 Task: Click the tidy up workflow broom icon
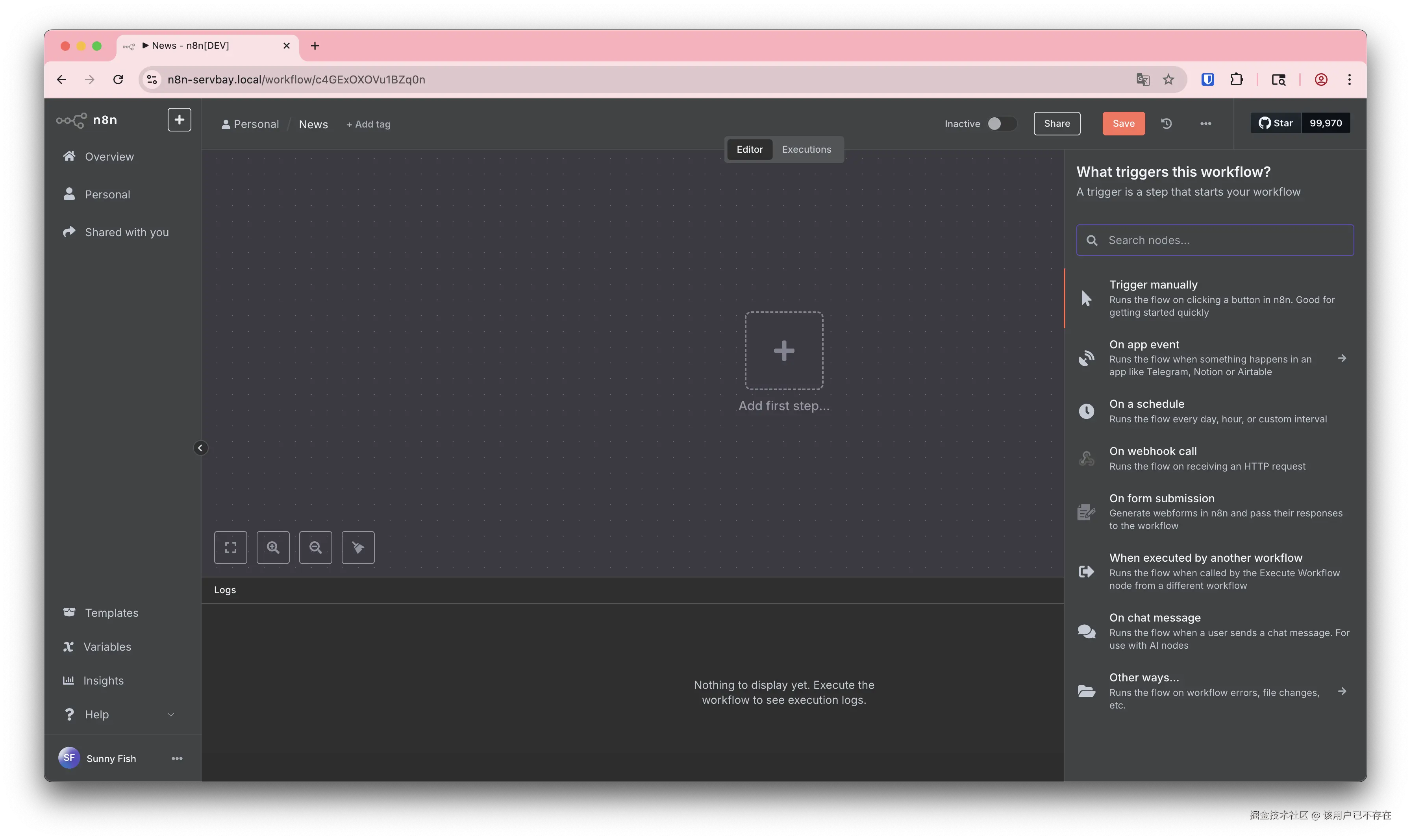tap(358, 548)
